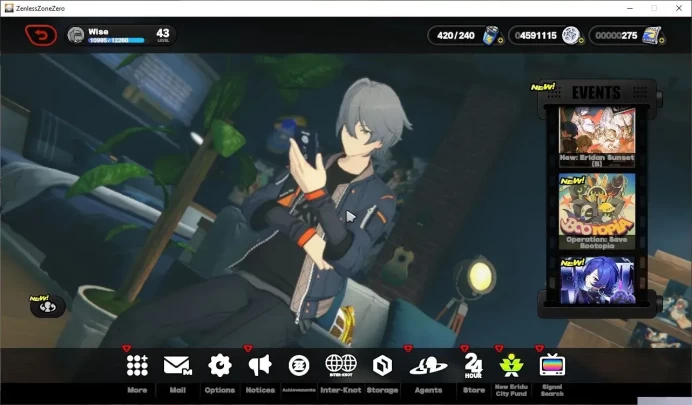Screen dimensions: 692x405
Task: Click the film currency amount 275
Action: pos(616,35)
